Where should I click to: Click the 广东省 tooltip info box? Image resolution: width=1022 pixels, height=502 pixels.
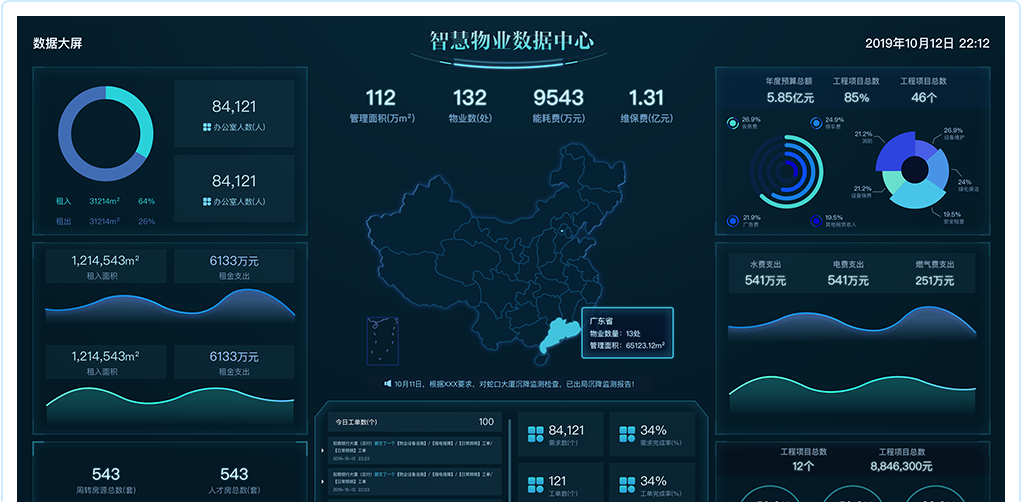tap(627, 333)
